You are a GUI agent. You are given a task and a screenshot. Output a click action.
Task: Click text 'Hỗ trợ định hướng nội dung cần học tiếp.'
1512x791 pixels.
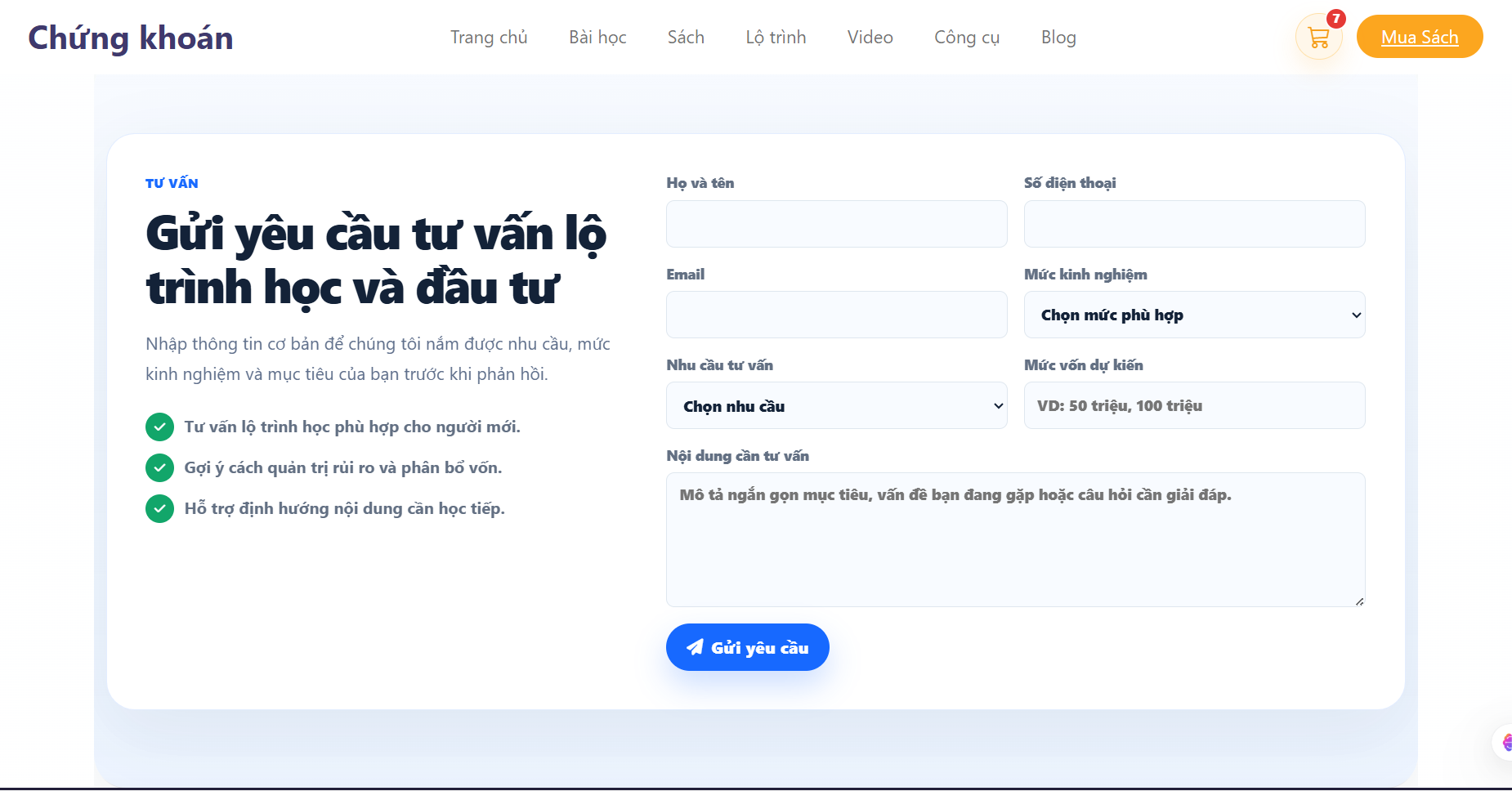(345, 508)
